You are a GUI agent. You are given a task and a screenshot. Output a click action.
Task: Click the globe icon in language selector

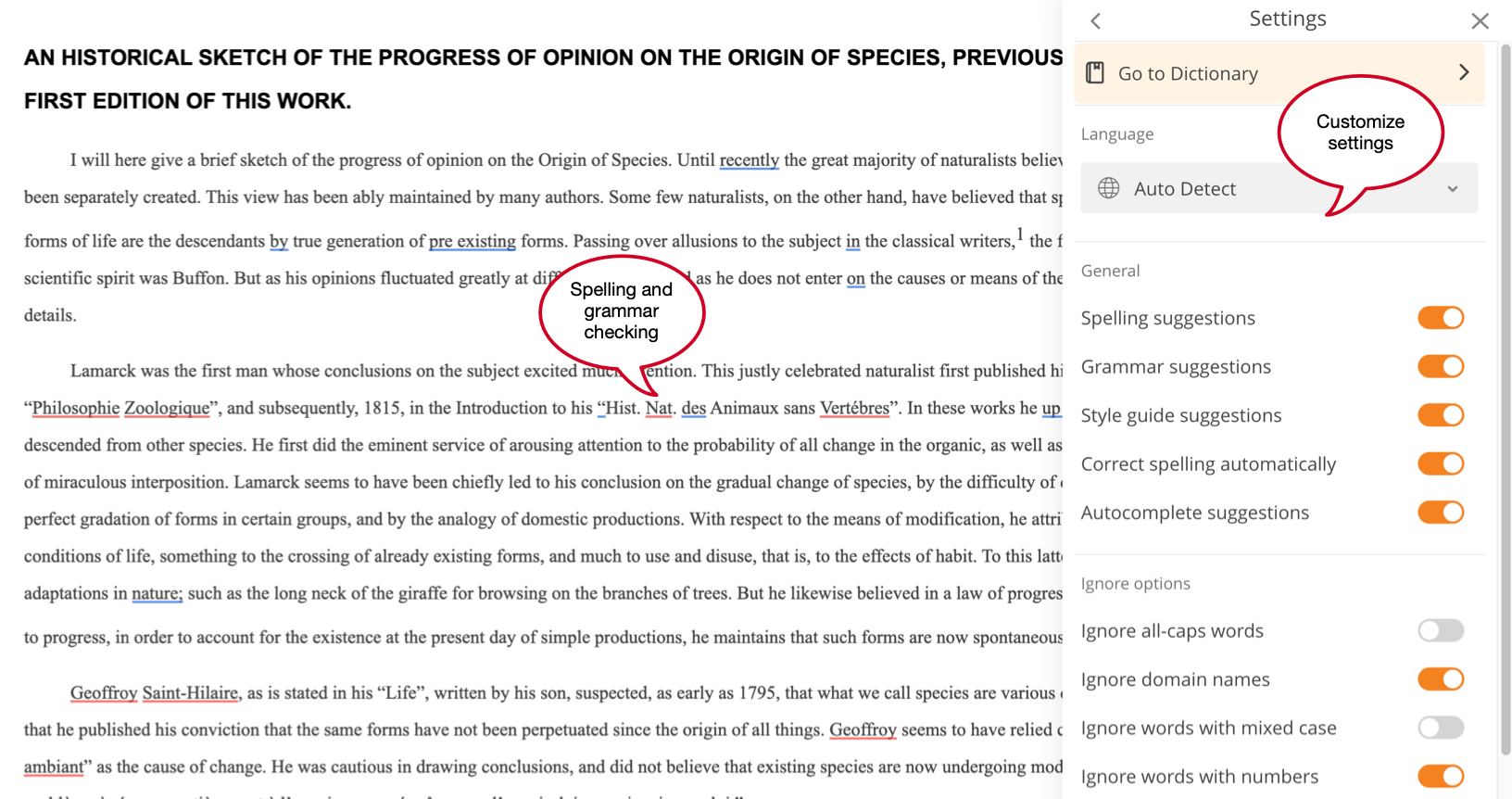(x=1109, y=189)
